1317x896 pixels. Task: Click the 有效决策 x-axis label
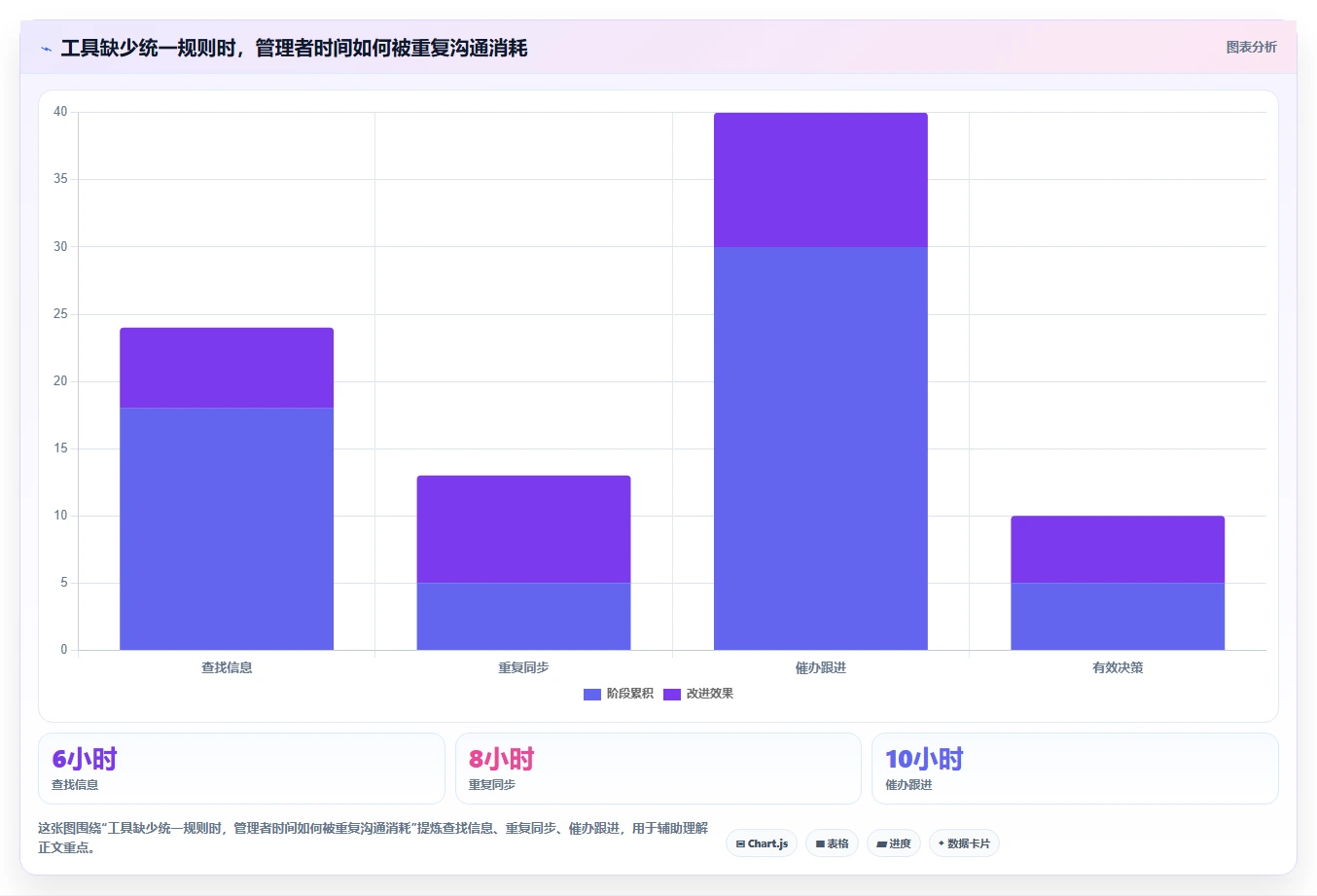coord(1118,667)
